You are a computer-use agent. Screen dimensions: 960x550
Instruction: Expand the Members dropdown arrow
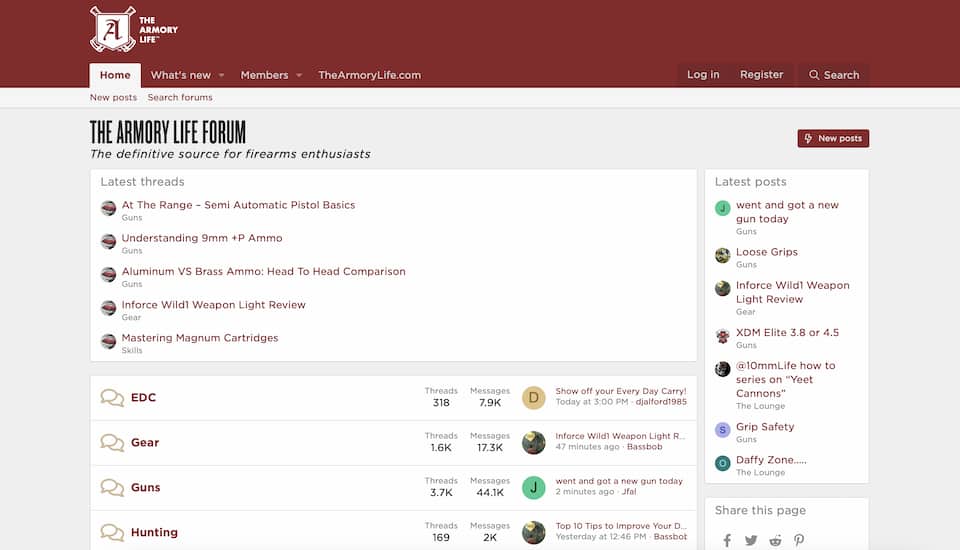coord(299,75)
